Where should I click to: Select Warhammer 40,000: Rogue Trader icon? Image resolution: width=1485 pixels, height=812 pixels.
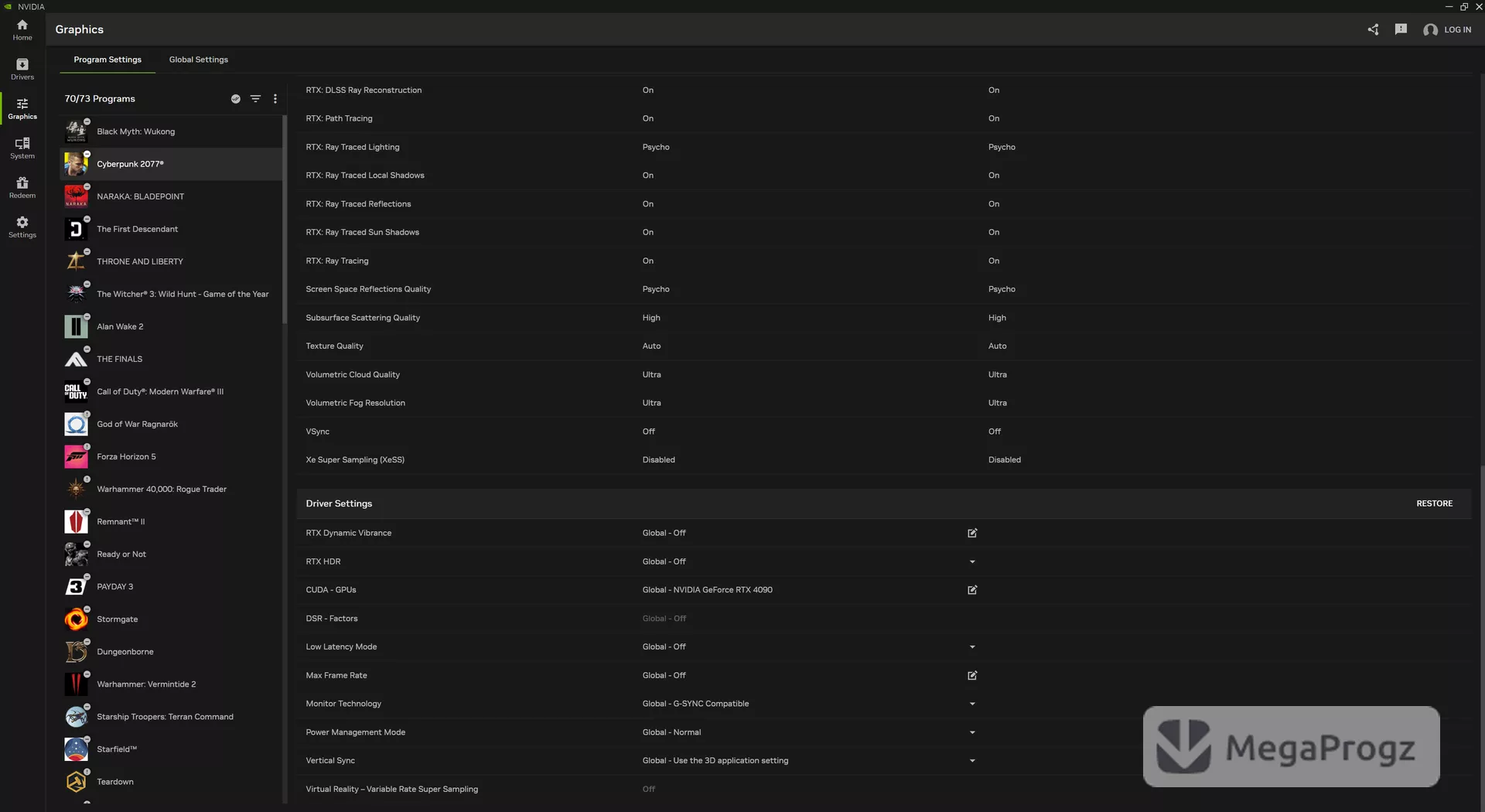coord(76,489)
